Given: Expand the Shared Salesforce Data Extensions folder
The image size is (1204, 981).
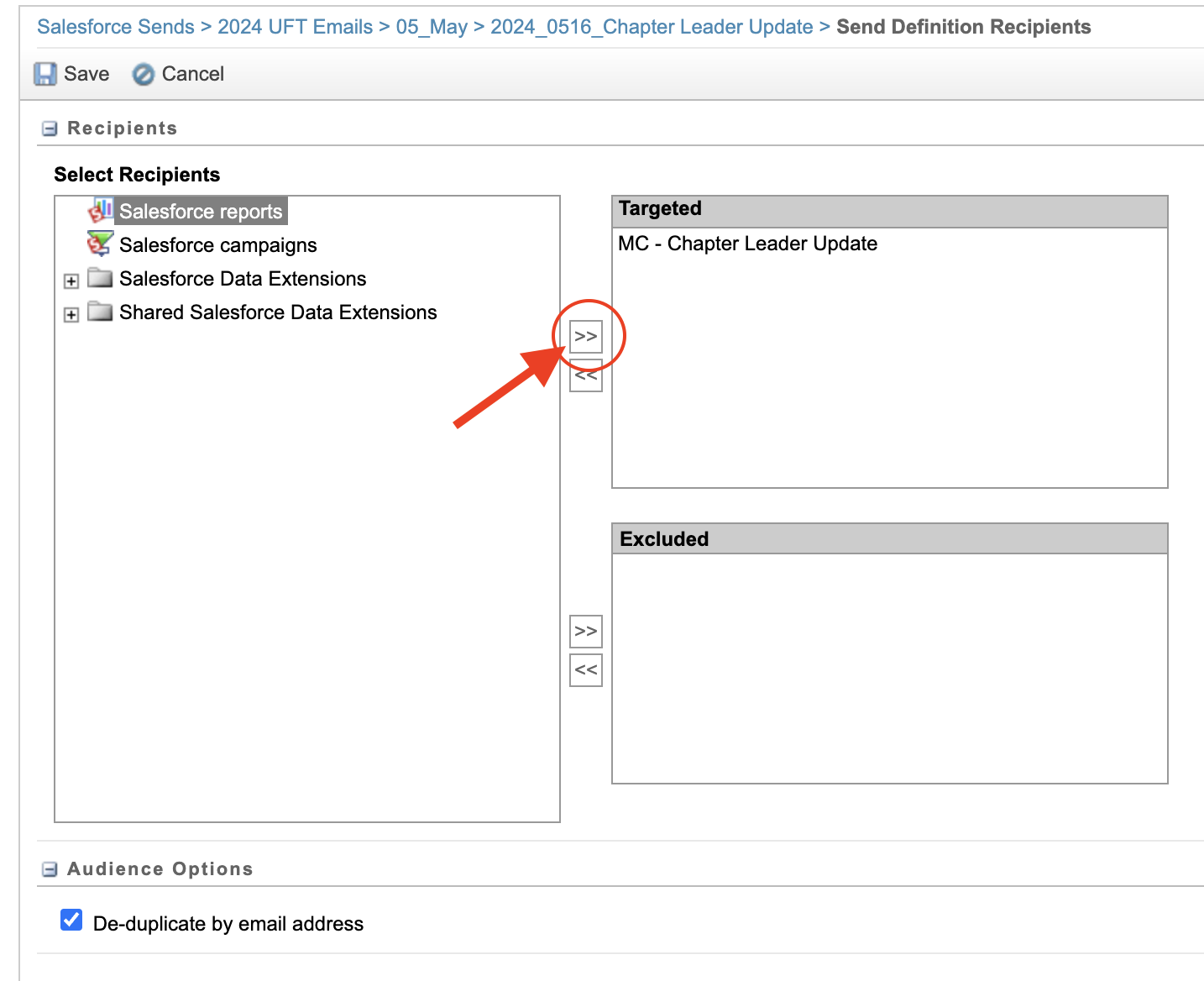Looking at the screenshot, I should coord(71,315).
